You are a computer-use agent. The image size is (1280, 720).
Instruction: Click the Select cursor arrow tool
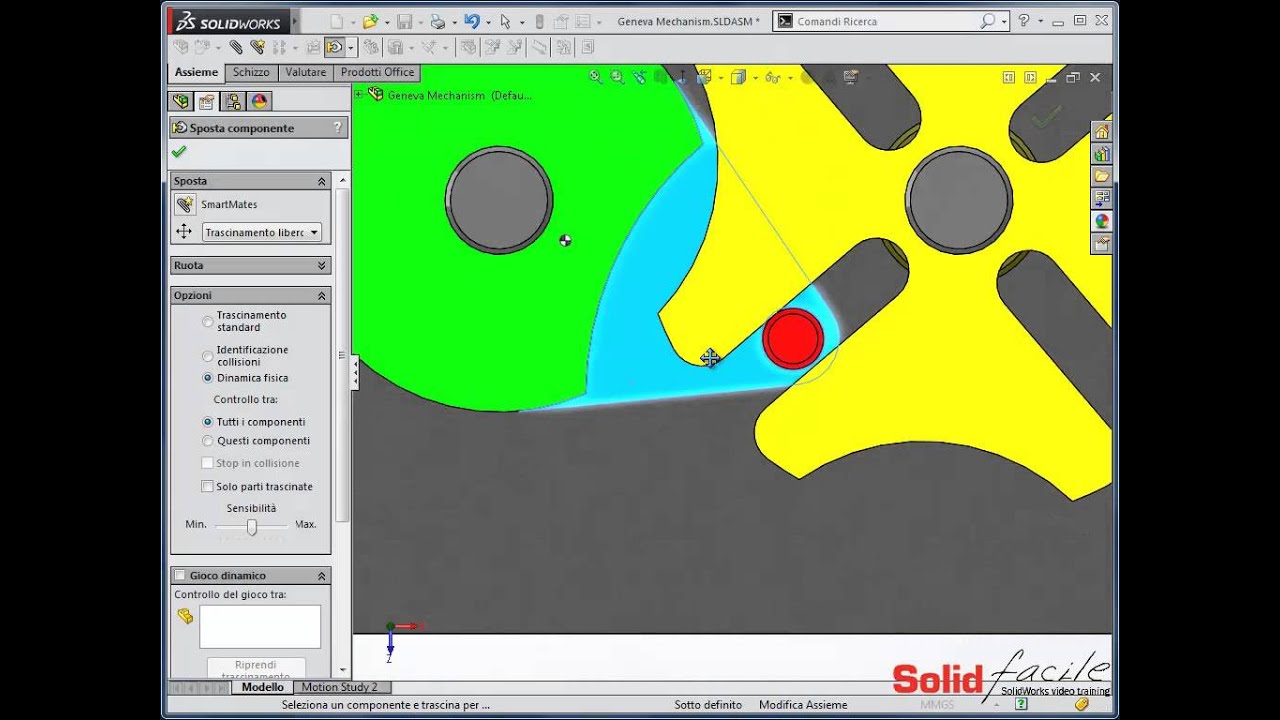click(x=506, y=21)
